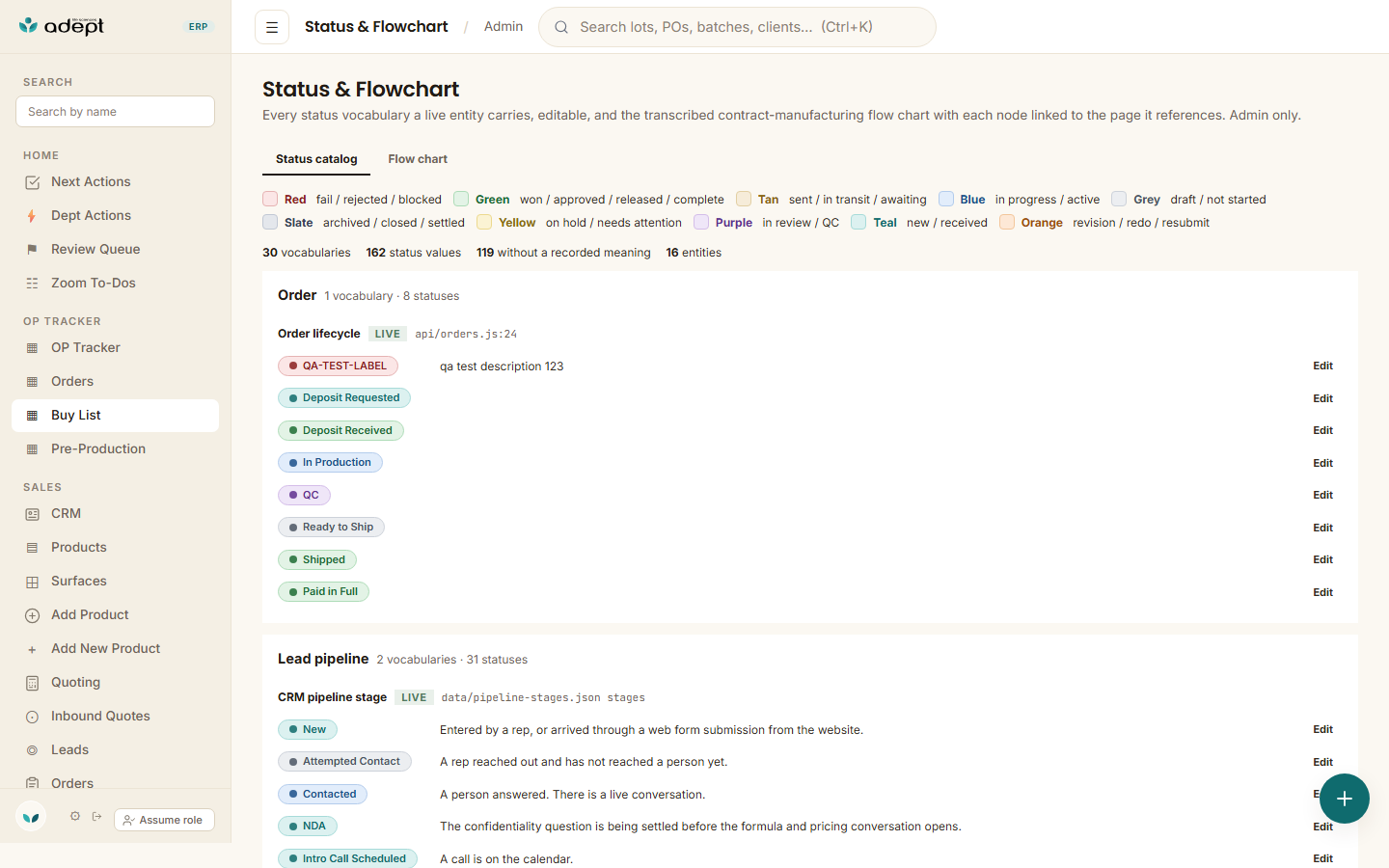Select the Pre-Production sidebar icon

32,449
